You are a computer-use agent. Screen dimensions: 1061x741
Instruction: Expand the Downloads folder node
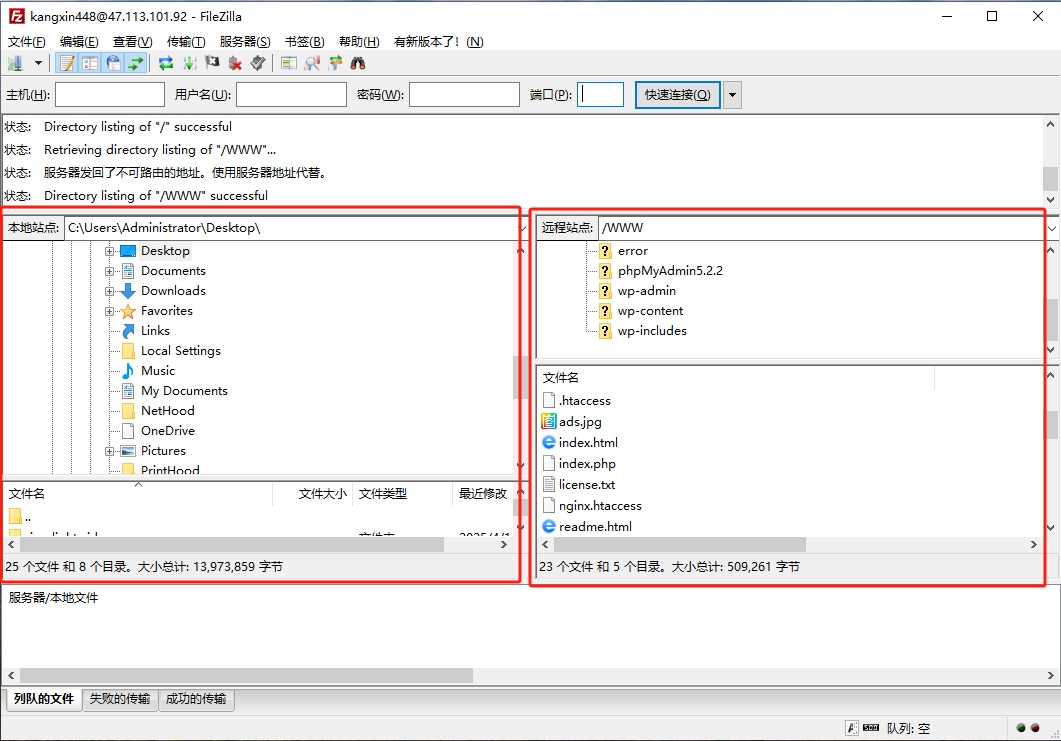(109, 291)
